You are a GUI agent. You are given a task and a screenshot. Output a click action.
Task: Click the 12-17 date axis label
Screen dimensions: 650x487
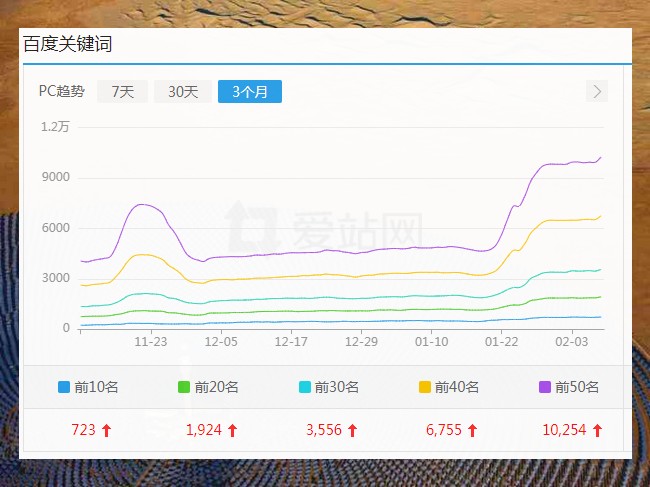[x=291, y=342]
